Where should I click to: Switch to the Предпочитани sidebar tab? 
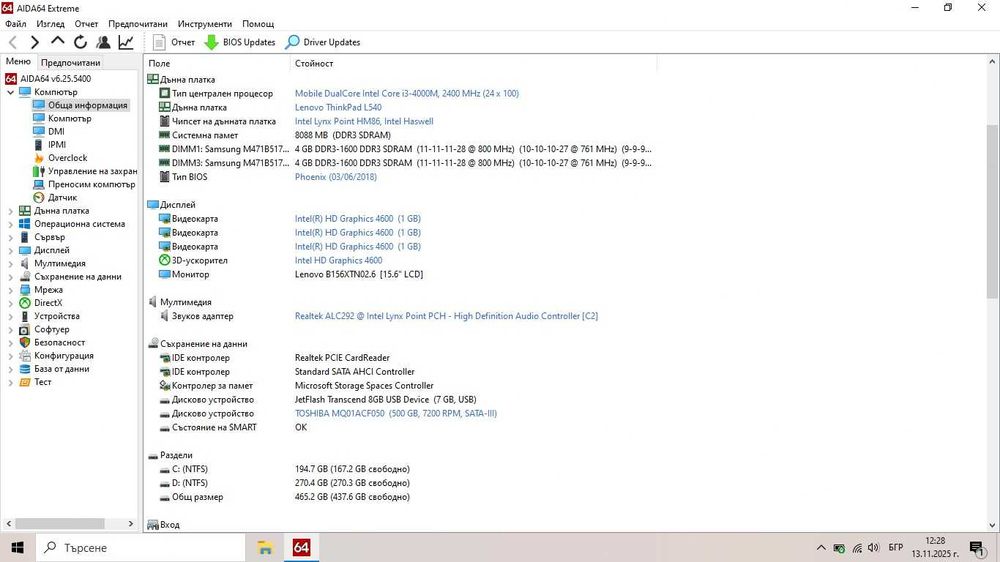click(x=70, y=63)
